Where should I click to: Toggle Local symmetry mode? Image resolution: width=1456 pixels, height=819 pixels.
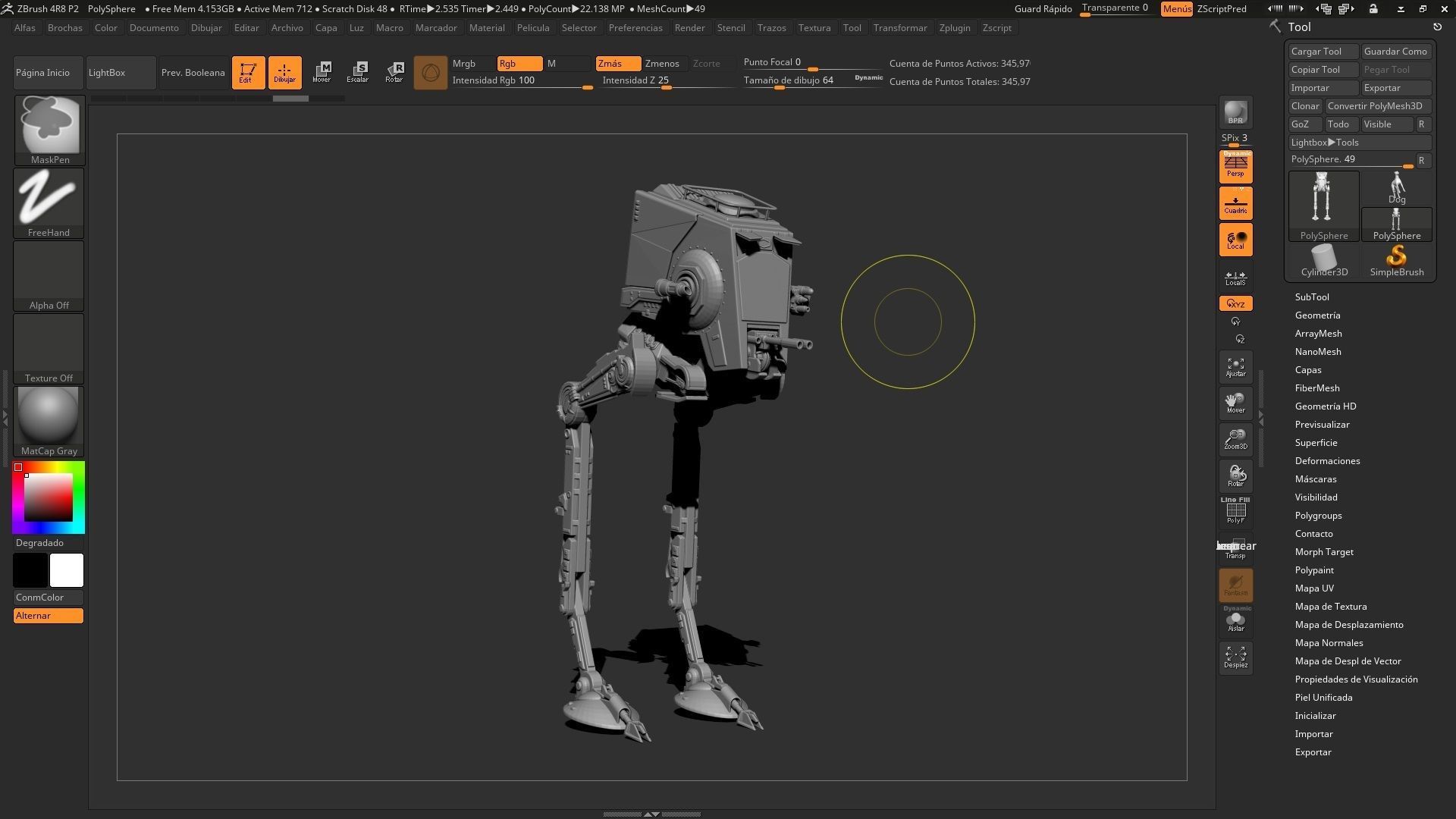click(x=1235, y=240)
